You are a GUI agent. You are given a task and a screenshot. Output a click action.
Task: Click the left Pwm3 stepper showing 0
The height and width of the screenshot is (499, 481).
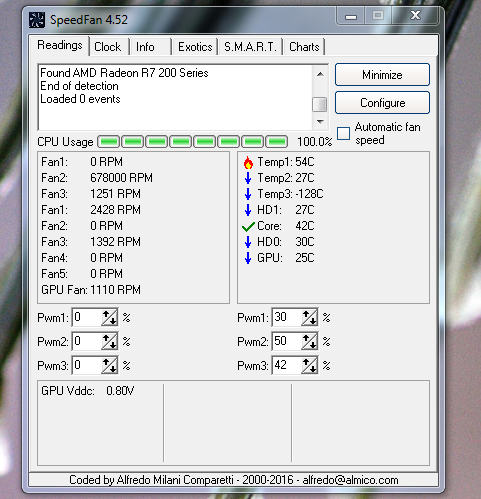click(x=110, y=365)
